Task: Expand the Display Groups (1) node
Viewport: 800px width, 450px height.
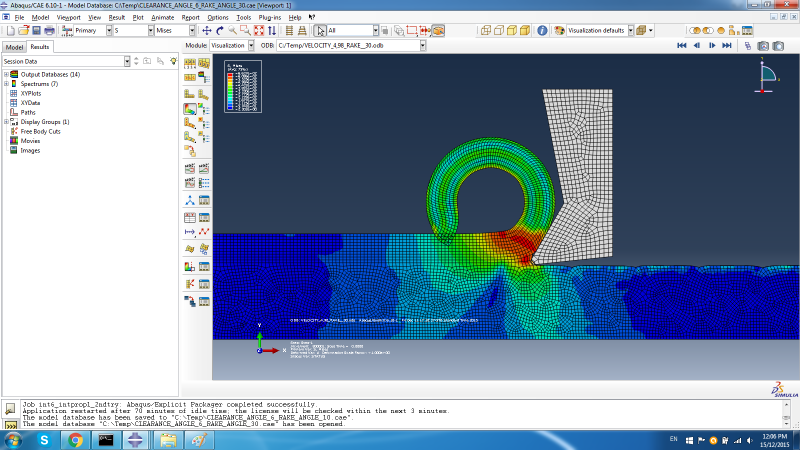Action: pyautogui.click(x=6, y=122)
